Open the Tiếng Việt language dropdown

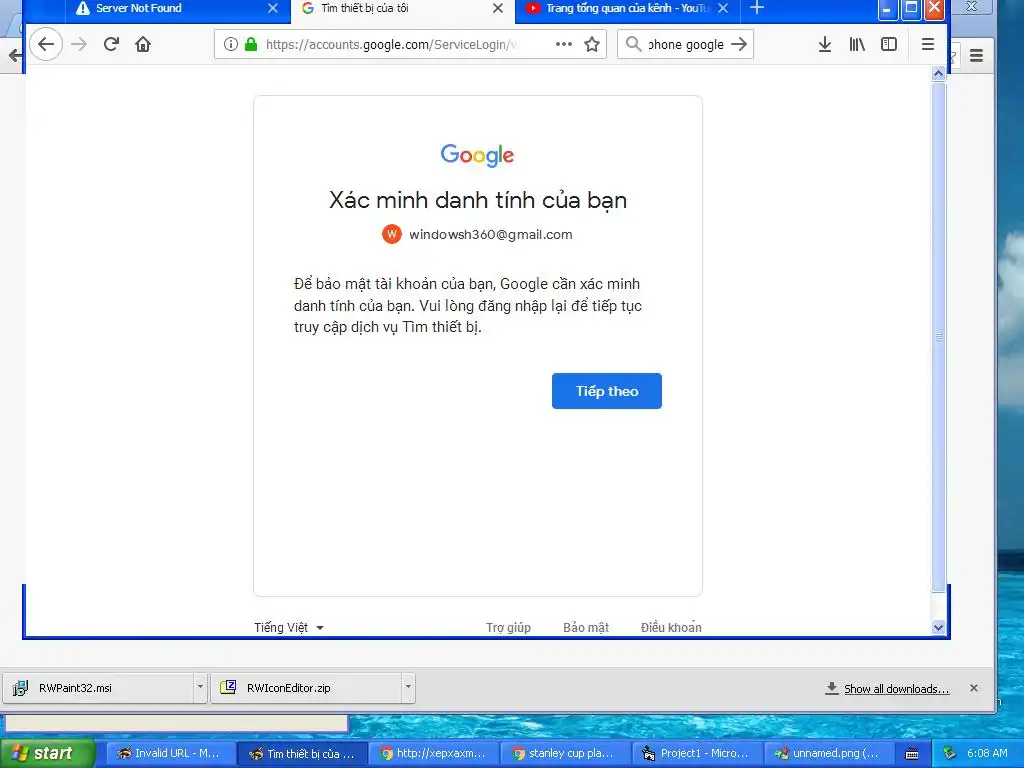click(x=289, y=627)
